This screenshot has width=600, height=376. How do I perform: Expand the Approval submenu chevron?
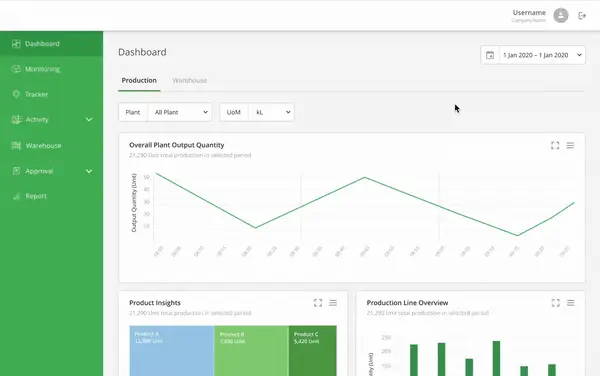coord(89,171)
